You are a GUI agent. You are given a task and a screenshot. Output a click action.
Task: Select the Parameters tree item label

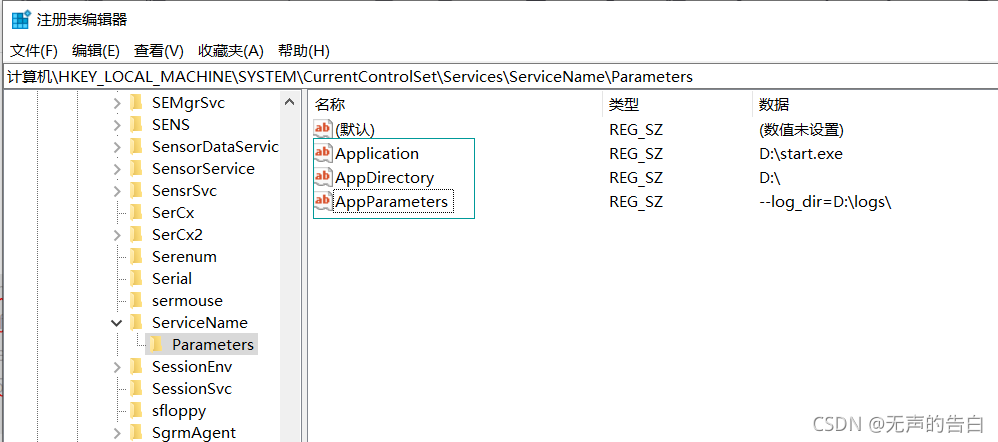tap(213, 345)
